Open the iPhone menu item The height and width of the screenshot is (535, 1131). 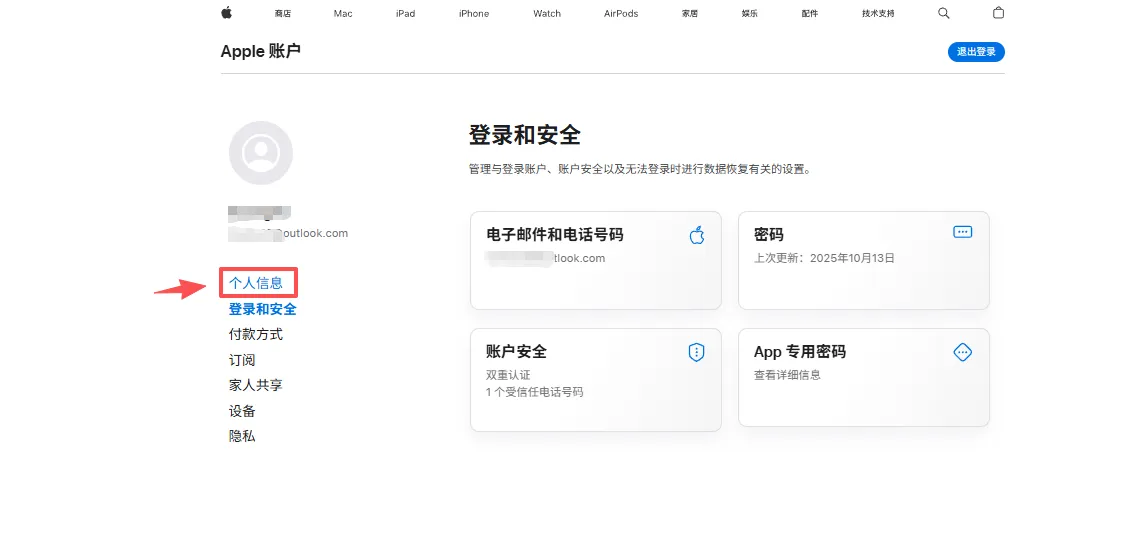click(x=474, y=14)
